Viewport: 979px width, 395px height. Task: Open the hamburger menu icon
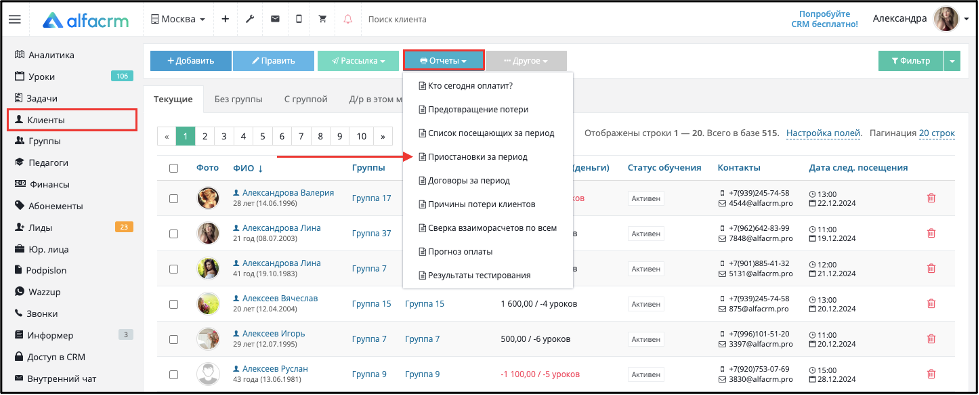14,19
